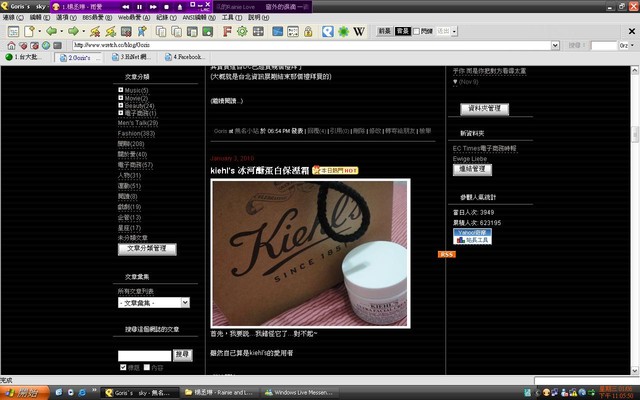Click the globe icon beside the address bar
This screenshot has width=640, height=400.
(x=46, y=45)
